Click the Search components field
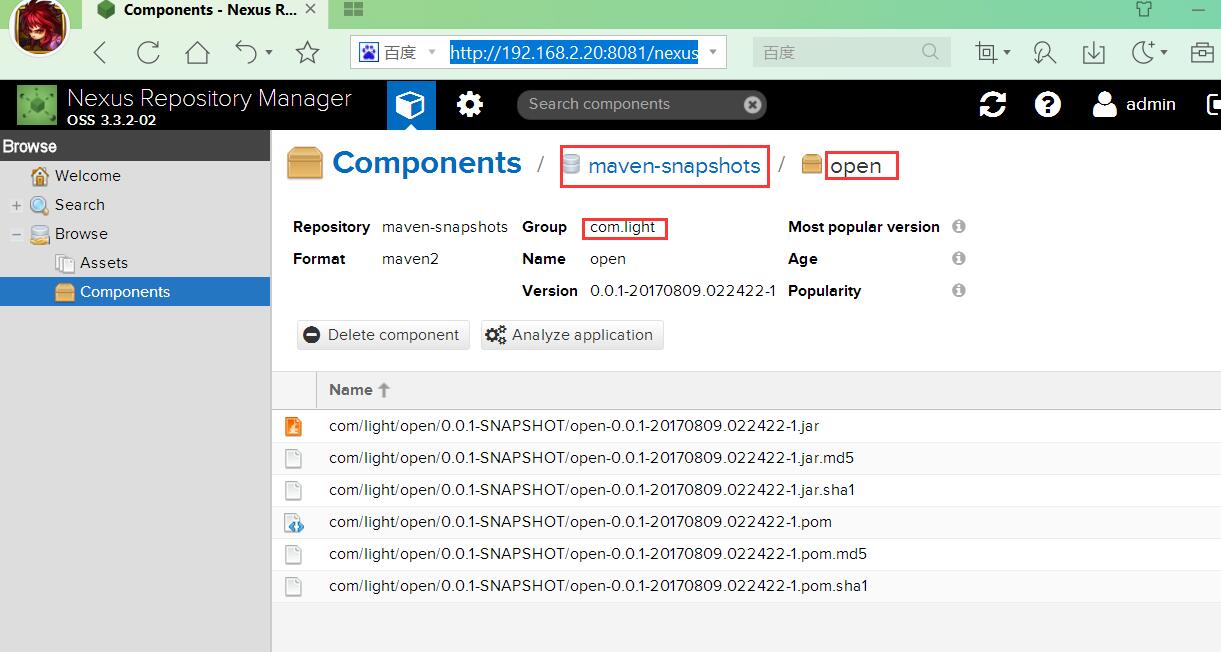This screenshot has height=652, width=1221. click(641, 104)
